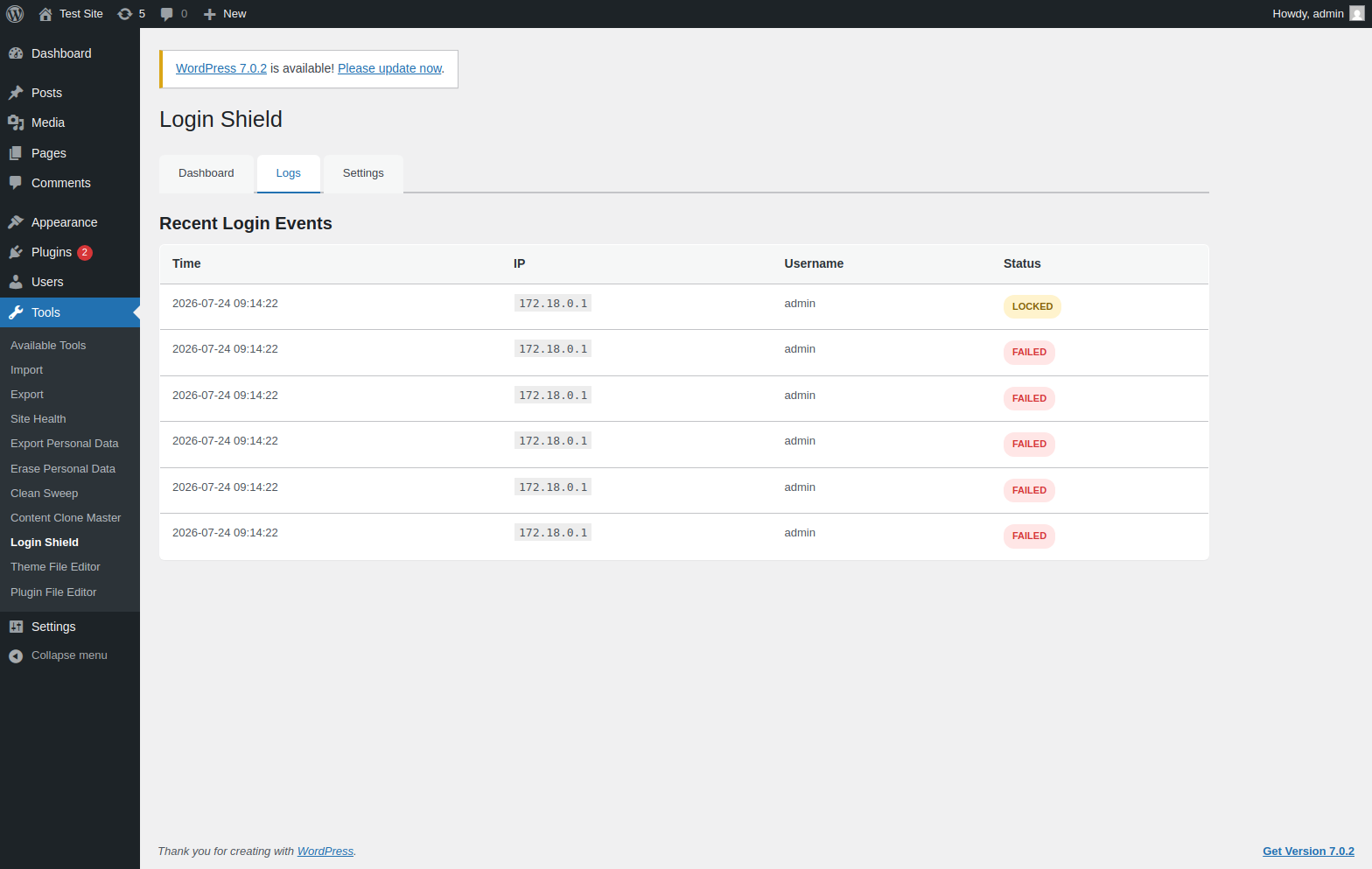
Task: Open Login Shield submenu item
Action: coord(45,543)
